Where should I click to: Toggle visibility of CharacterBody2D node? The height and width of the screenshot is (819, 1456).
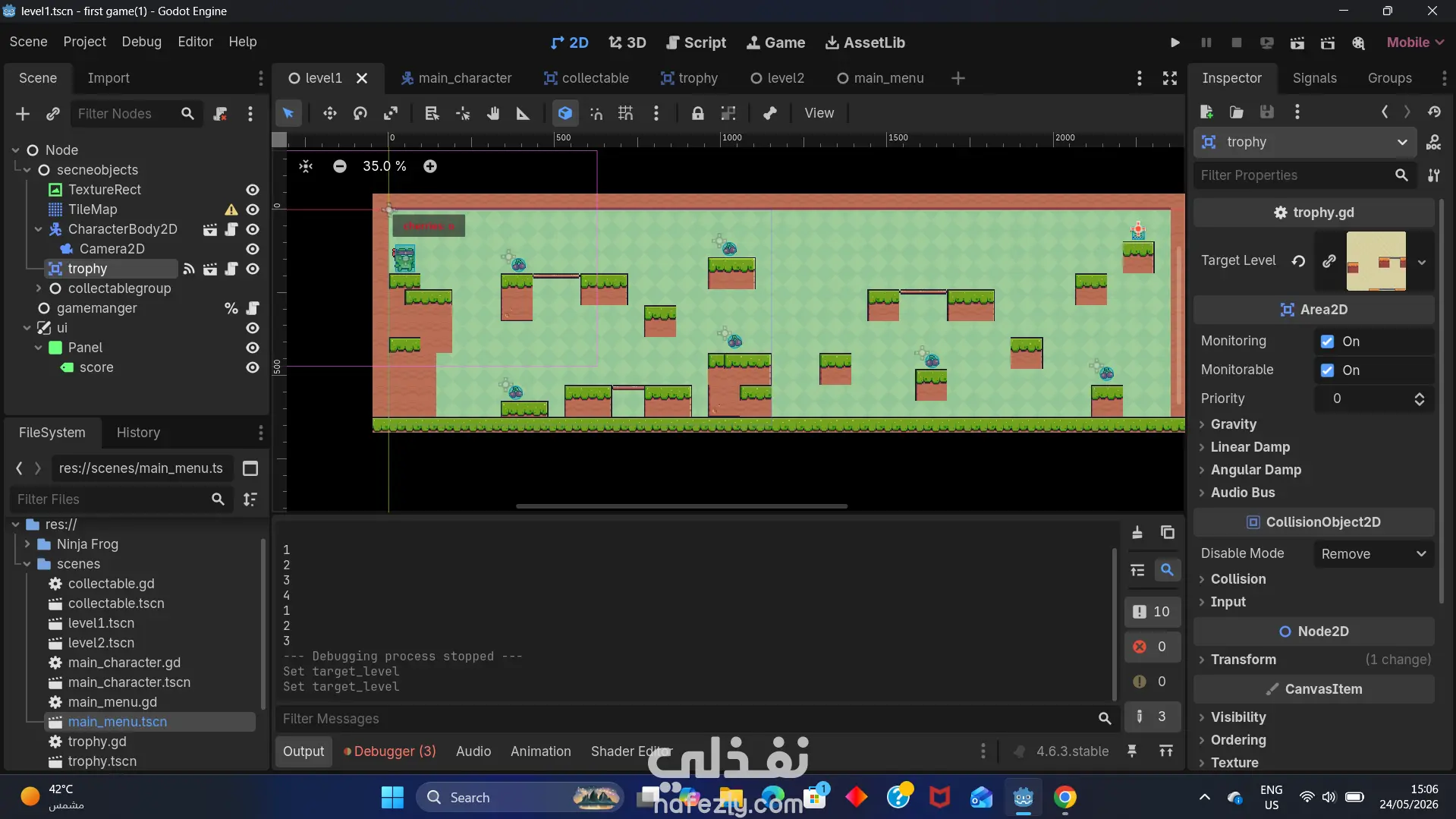[253, 229]
